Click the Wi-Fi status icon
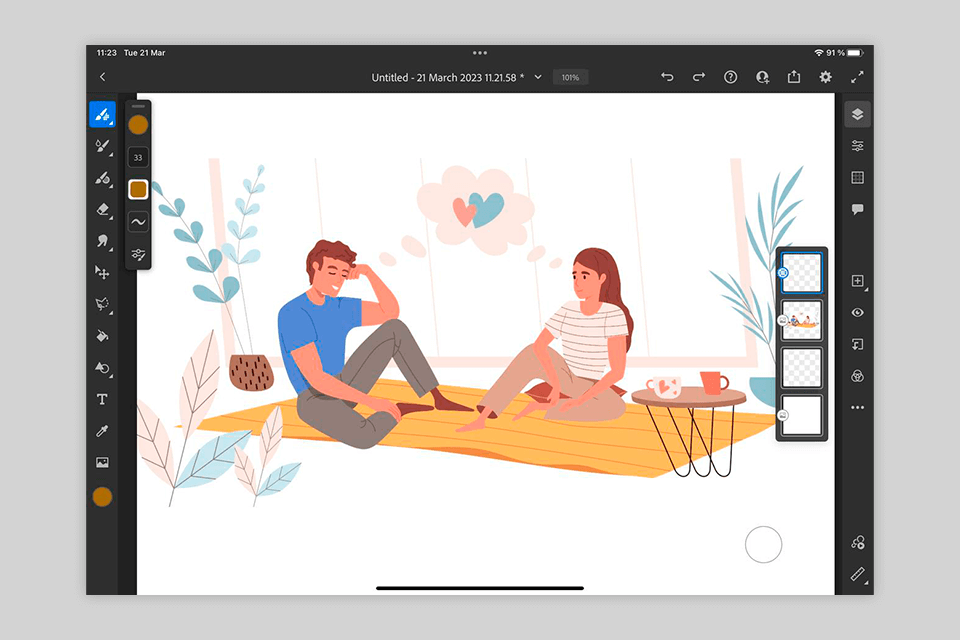Viewport: 960px width, 640px height. pos(819,53)
